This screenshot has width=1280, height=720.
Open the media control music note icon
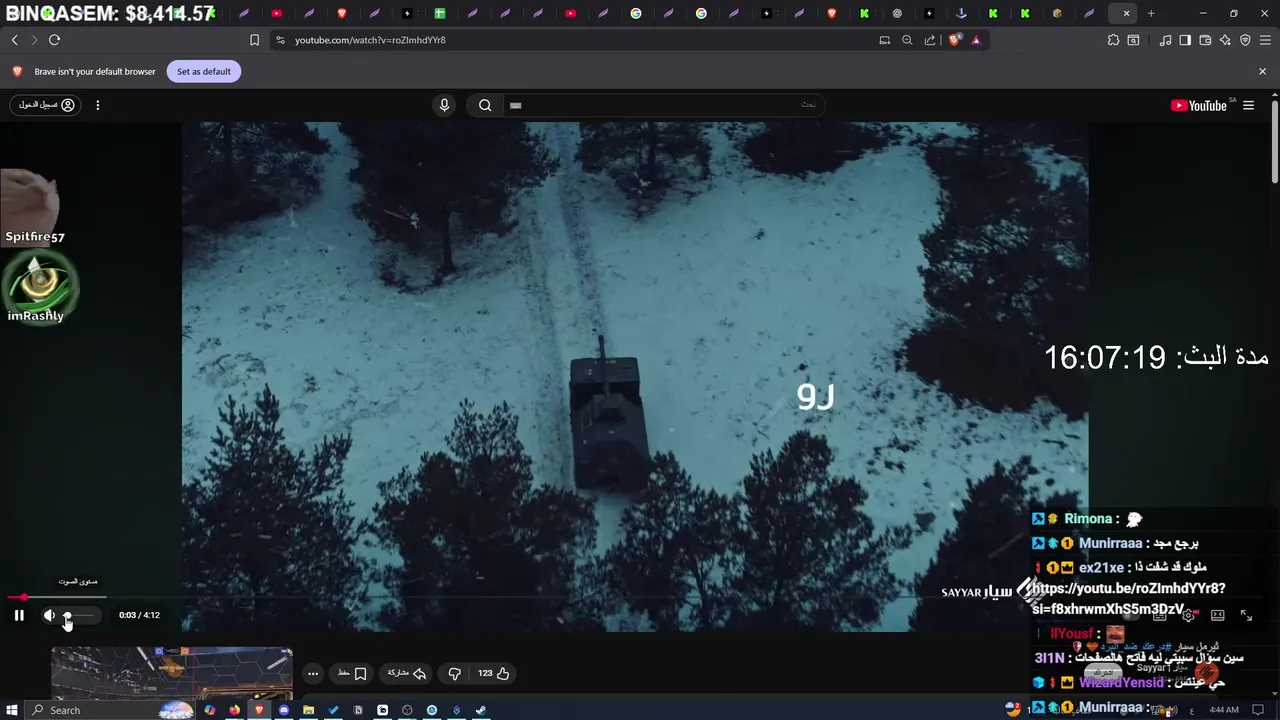(x=1165, y=40)
